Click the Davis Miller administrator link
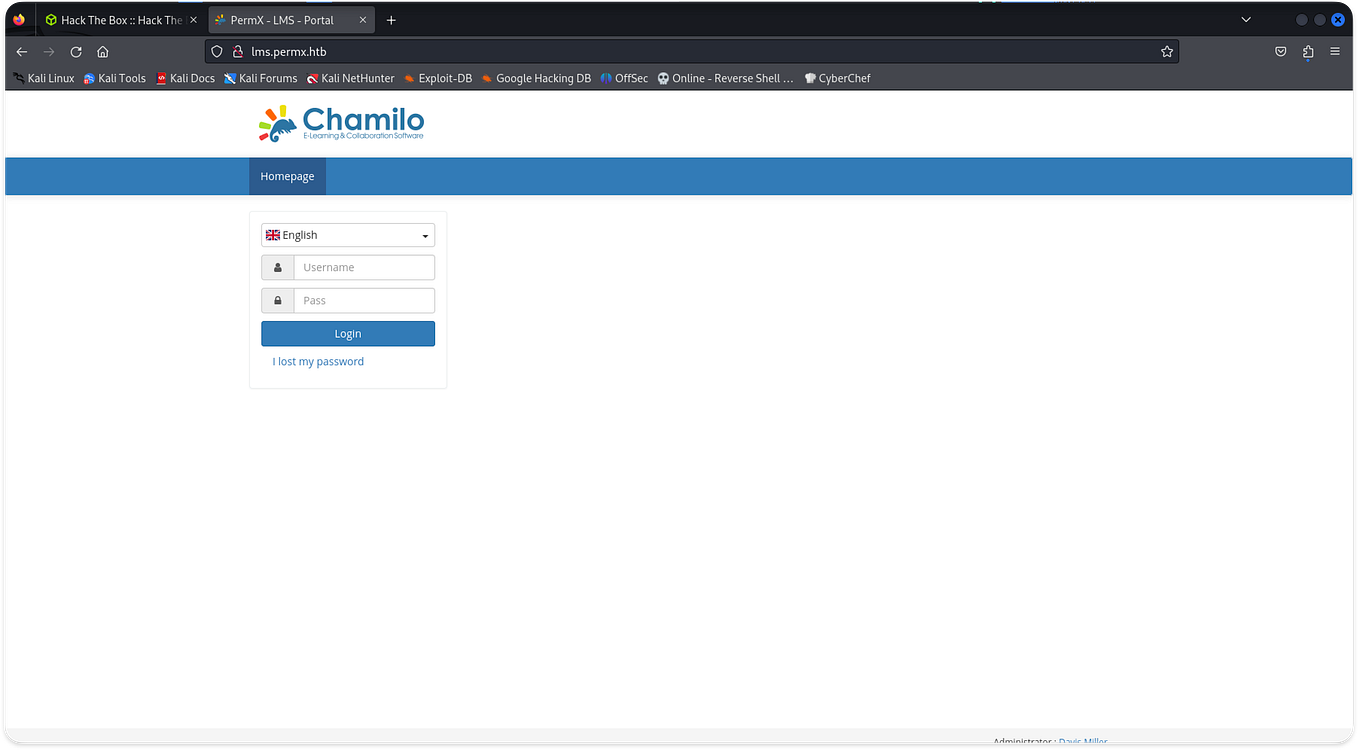 pyautogui.click(x=1082, y=741)
